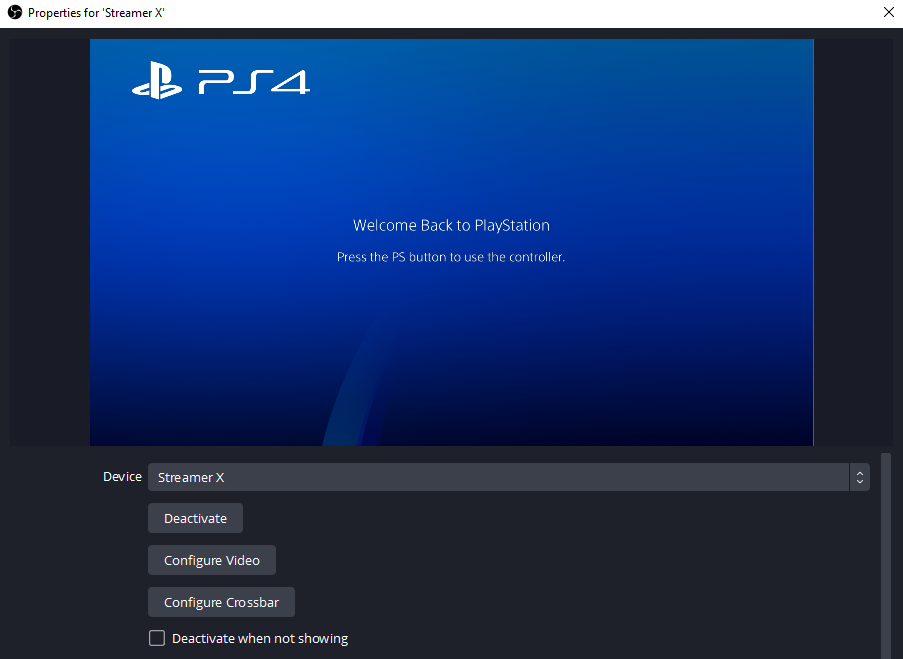The width and height of the screenshot is (903, 659).
Task: Open Configure Crossbar settings
Action: point(221,602)
